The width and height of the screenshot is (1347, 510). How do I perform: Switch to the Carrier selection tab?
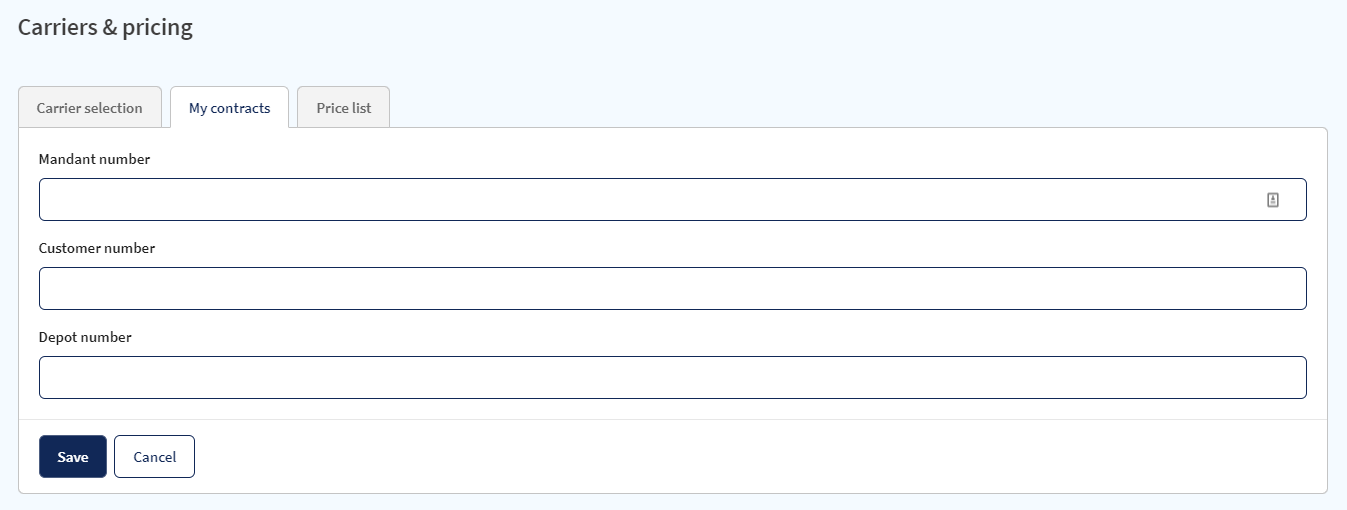click(x=90, y=108)
